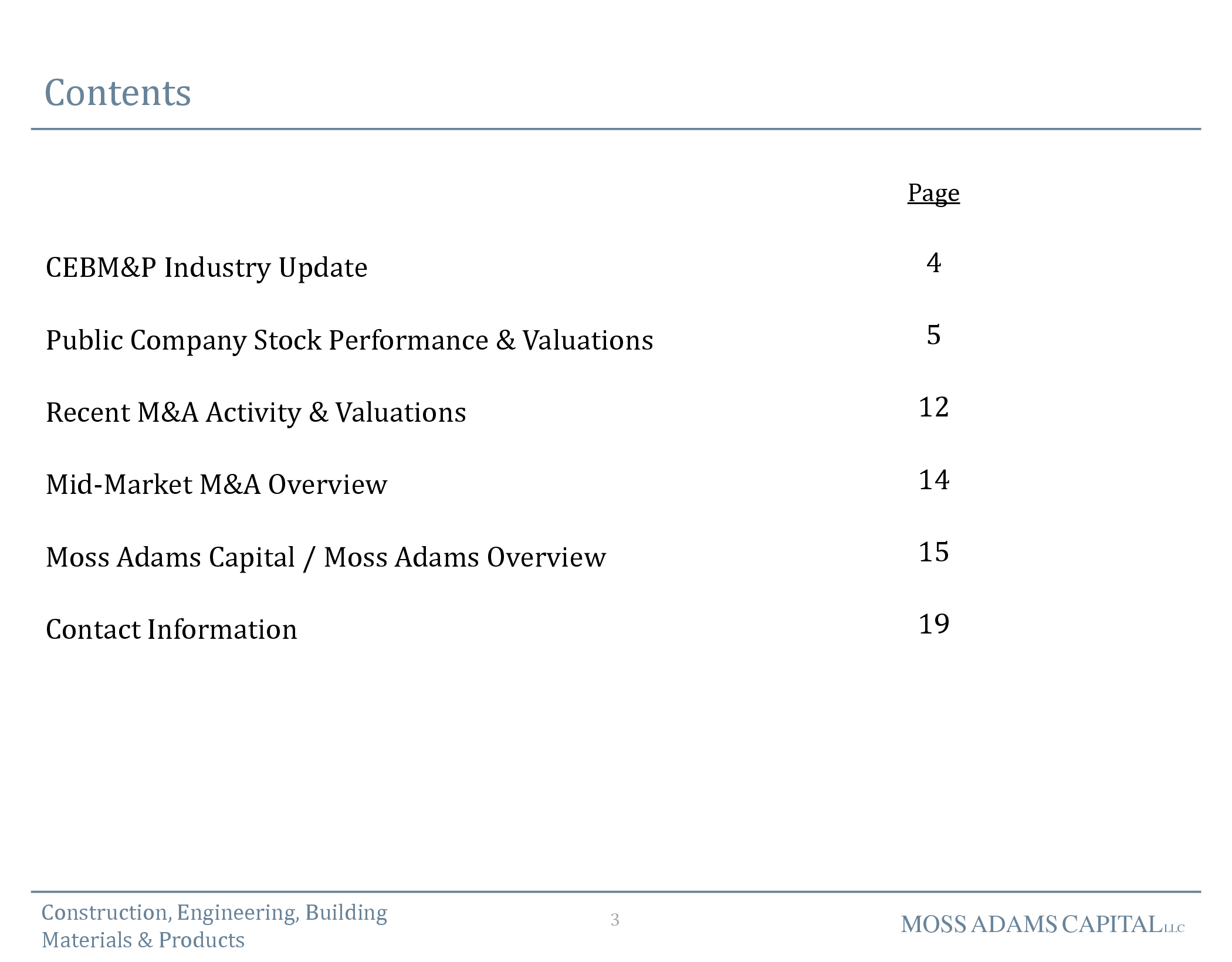Click the underlined Page column header
The height and width of the screenshot is (962, 1232).
coord(933,192)
